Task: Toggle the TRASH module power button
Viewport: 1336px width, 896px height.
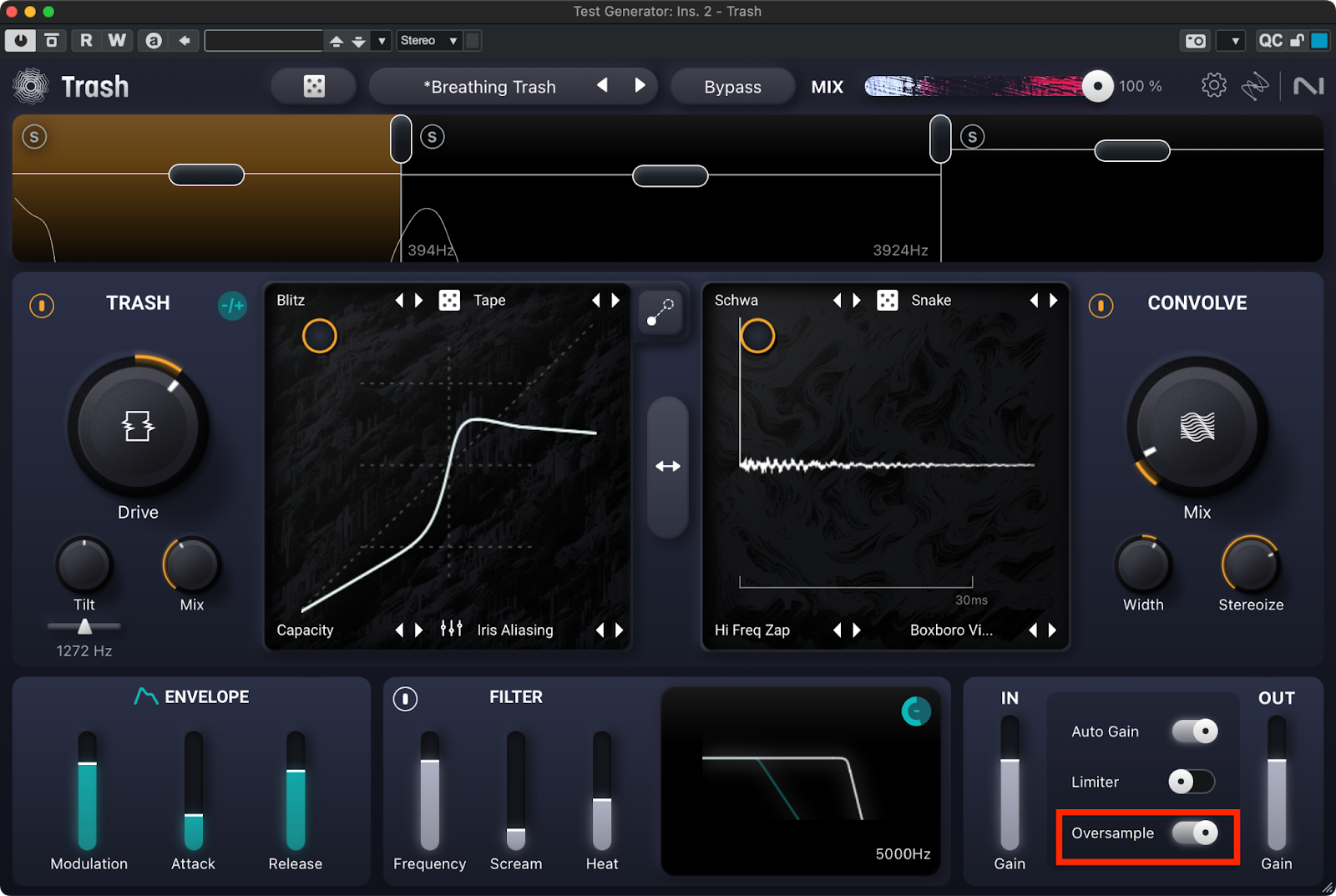Action: click(42, 306)
